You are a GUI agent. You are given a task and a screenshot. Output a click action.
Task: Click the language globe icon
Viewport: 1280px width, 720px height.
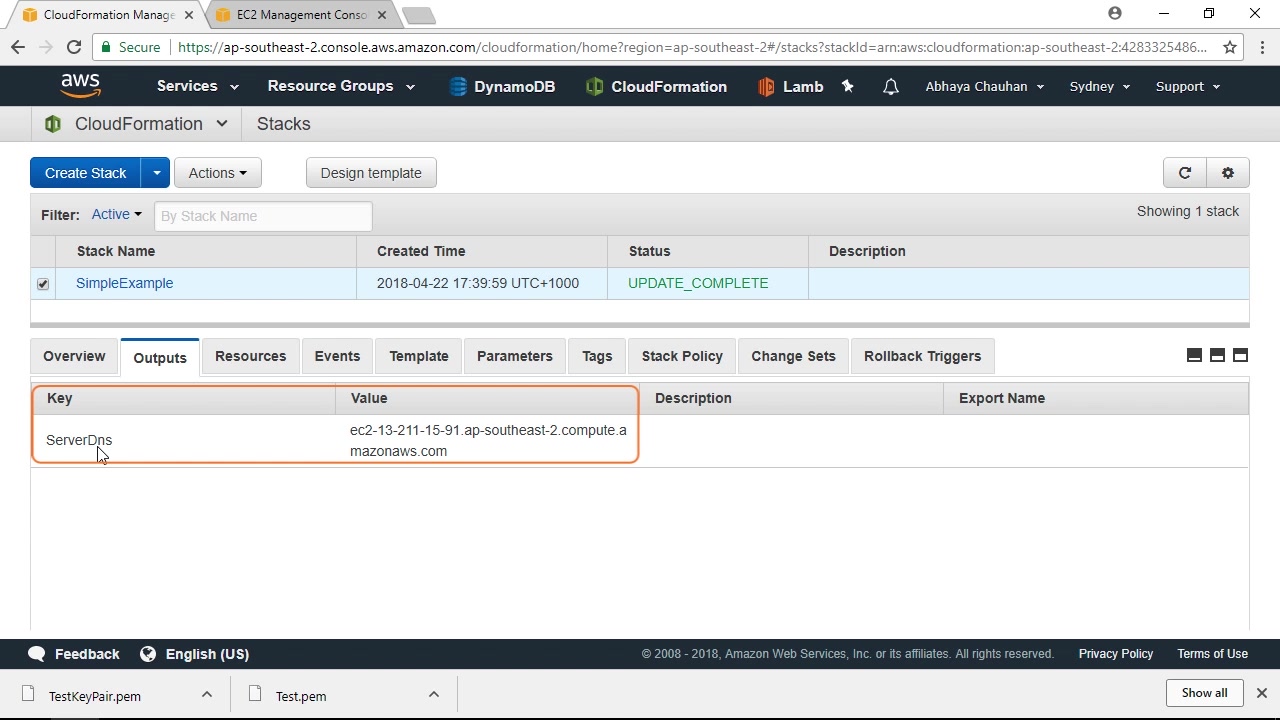point(148,654)
